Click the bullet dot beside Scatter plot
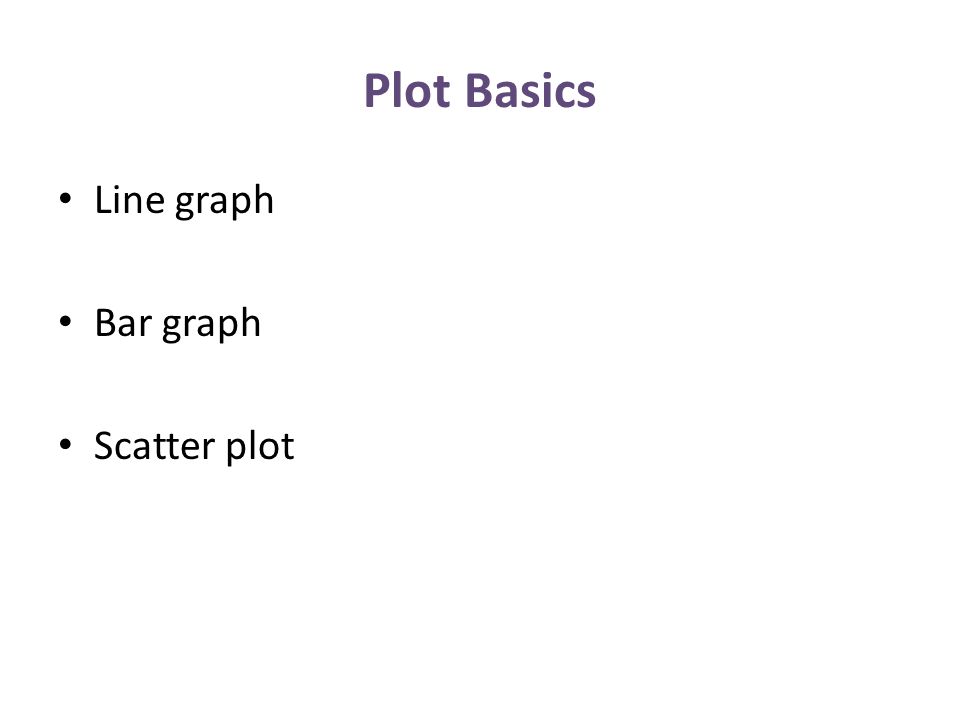 coord(66,444)
